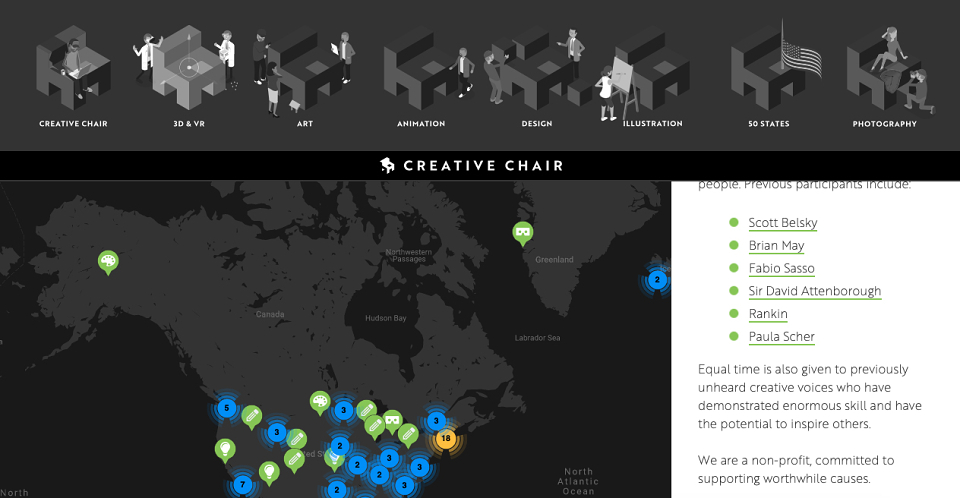
Task: Open the 3D & VR category
Action: point(186,69)
